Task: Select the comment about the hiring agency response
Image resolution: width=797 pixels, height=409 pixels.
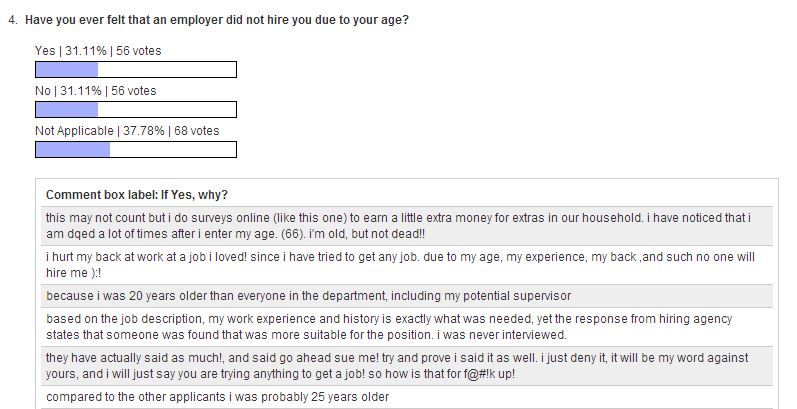Action: coord(407,327)
